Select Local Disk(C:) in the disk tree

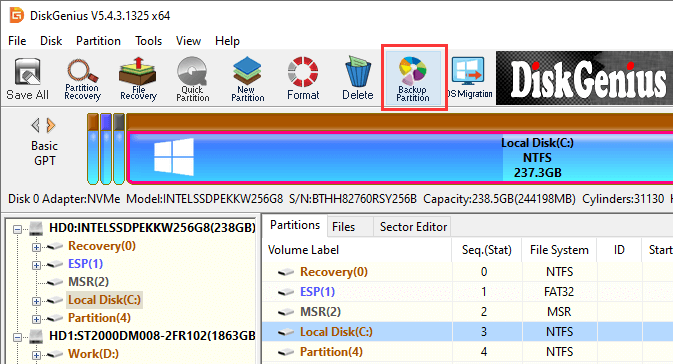(x=104, y=300)
